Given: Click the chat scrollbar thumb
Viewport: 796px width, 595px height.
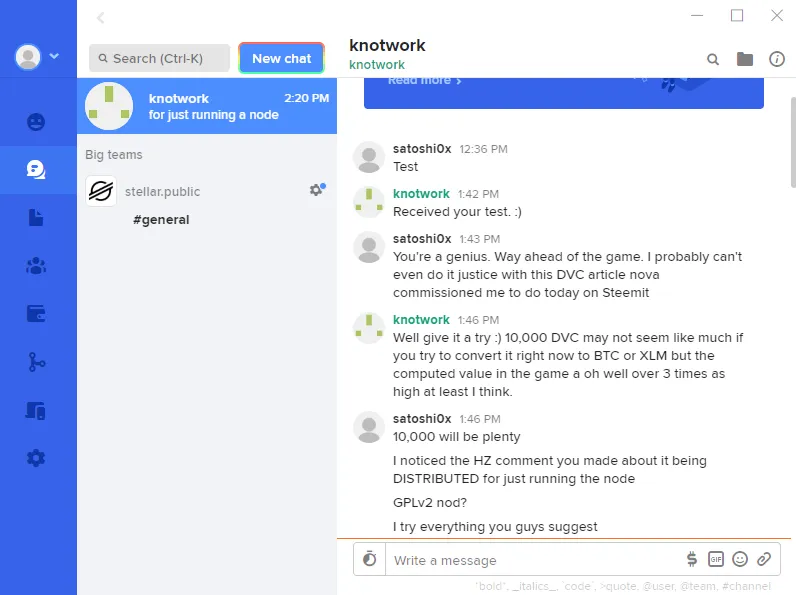Looking at the screenshot, I should pyautogui.click(x=793, y=142).
